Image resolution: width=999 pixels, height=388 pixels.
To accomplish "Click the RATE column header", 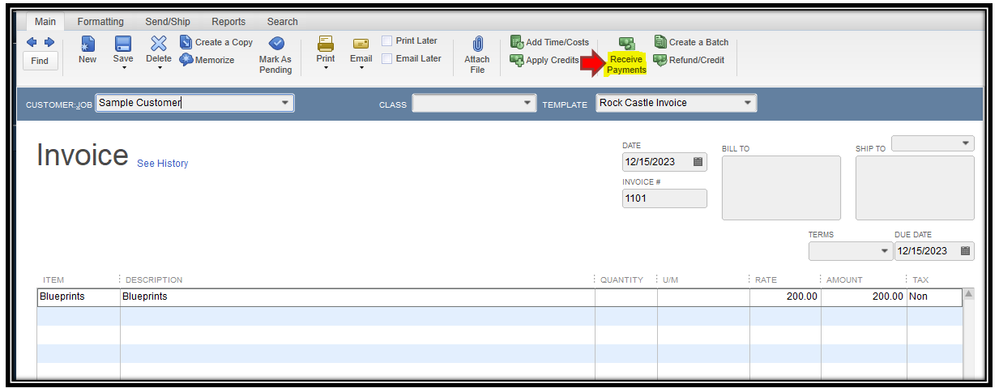I will coord(766,280).
